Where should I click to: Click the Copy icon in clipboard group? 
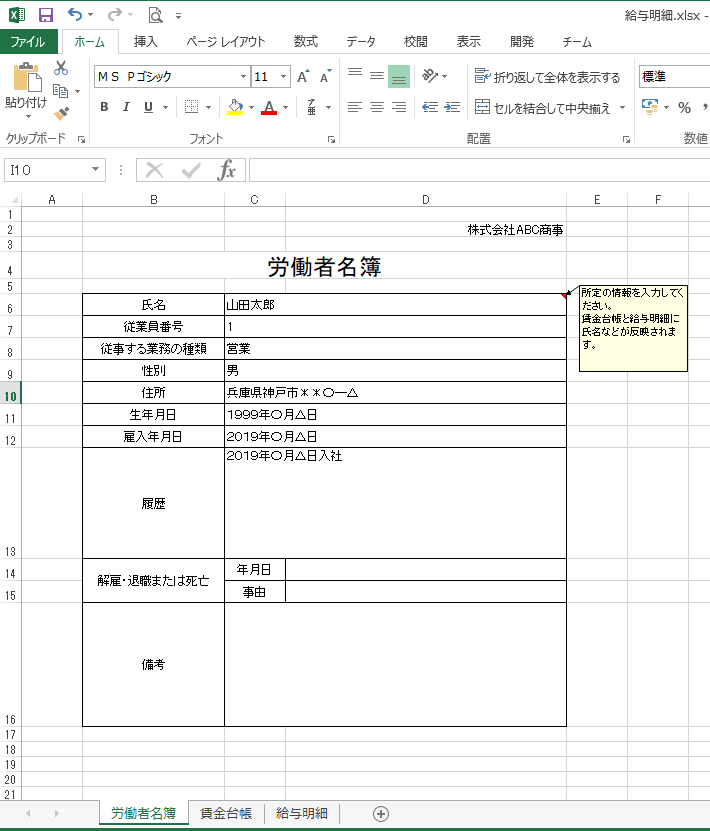(60, 91)
